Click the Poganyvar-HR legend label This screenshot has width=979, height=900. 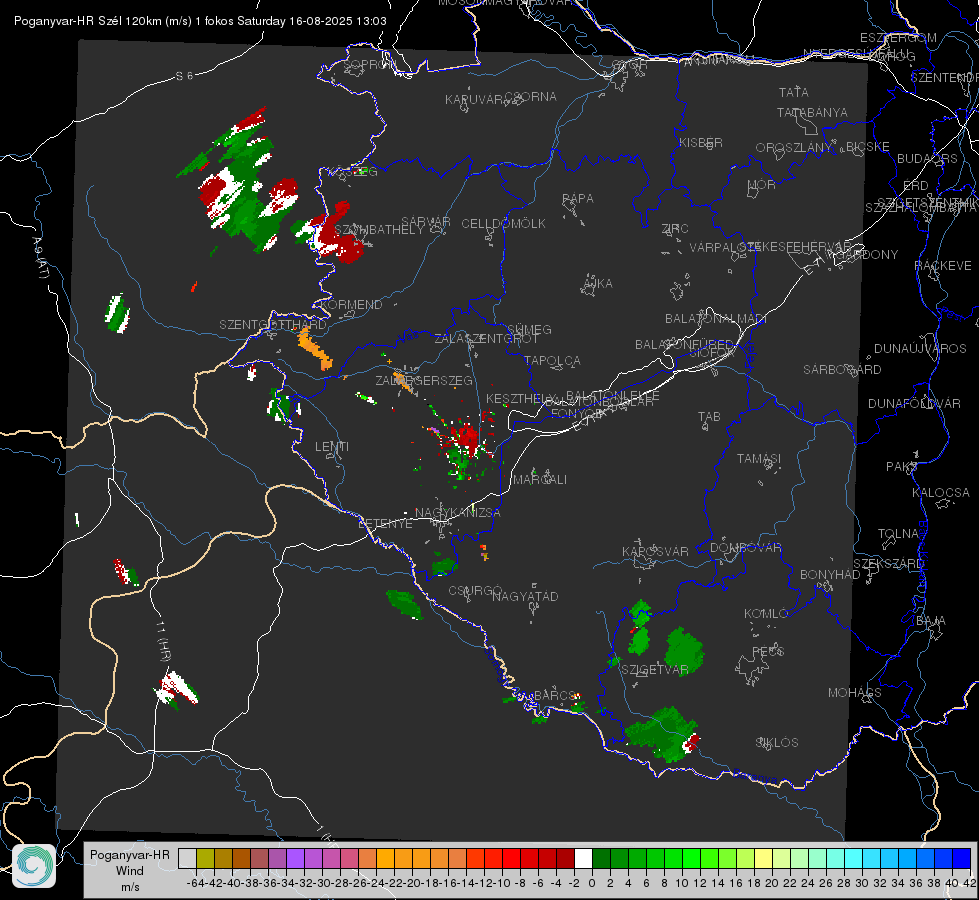coord(130,854)
